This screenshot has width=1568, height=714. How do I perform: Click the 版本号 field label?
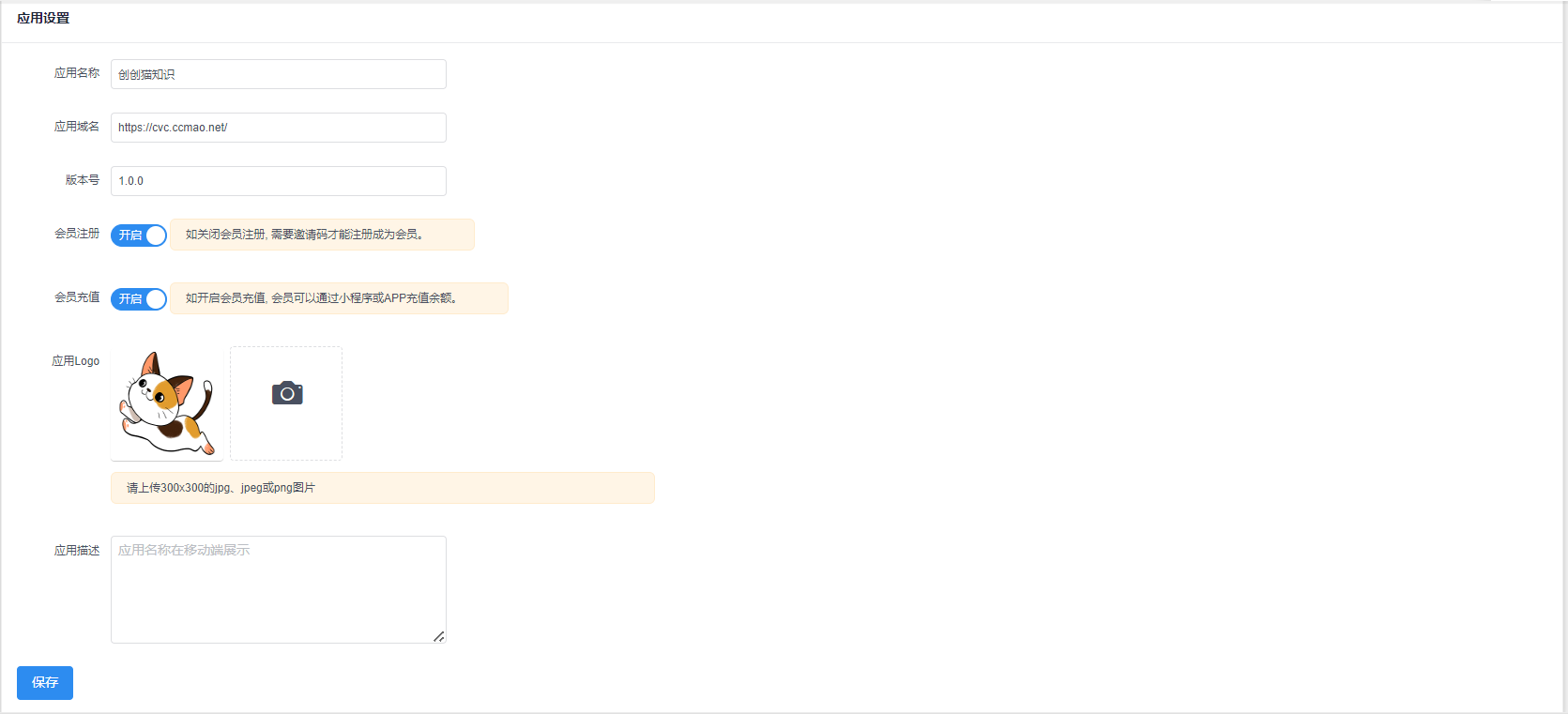point(83,180)
